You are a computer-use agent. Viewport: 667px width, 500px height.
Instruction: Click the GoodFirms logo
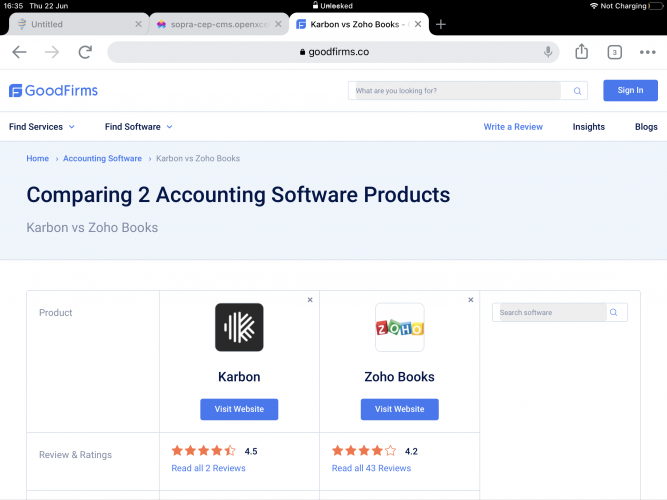coord(54,90)
